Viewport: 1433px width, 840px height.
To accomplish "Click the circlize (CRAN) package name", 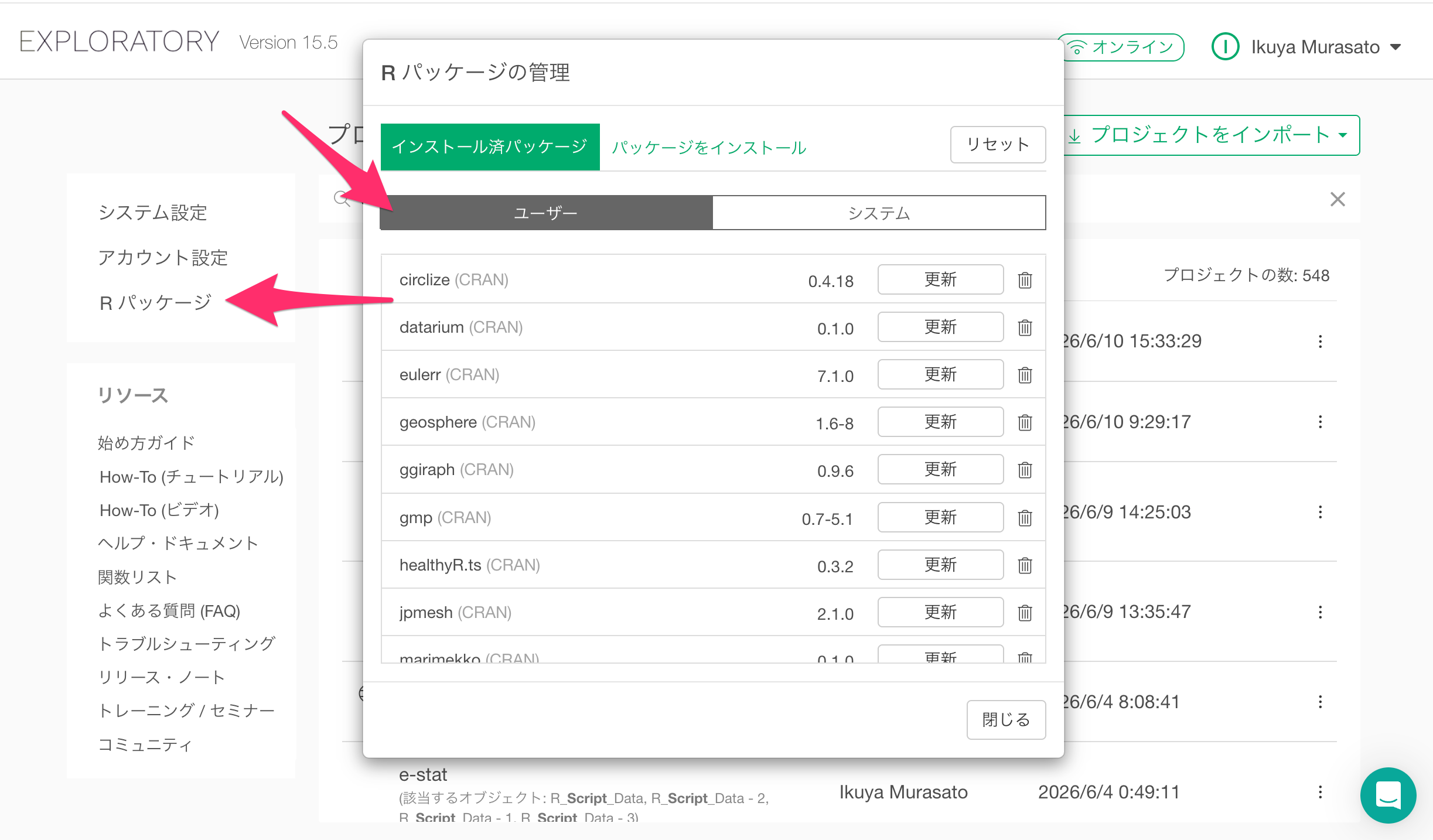I will [454, 280].
